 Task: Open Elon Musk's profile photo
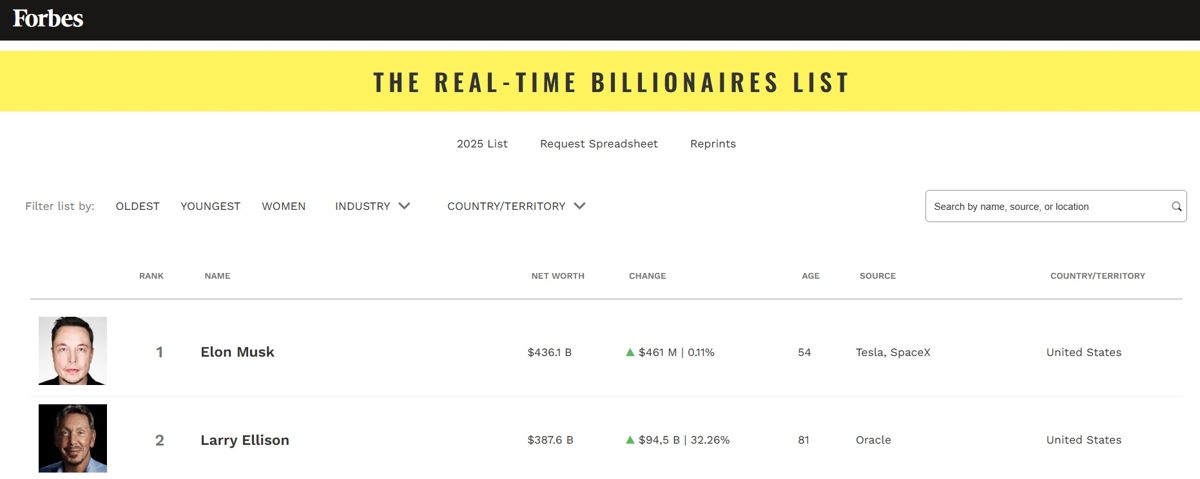(x=73, y=351)
